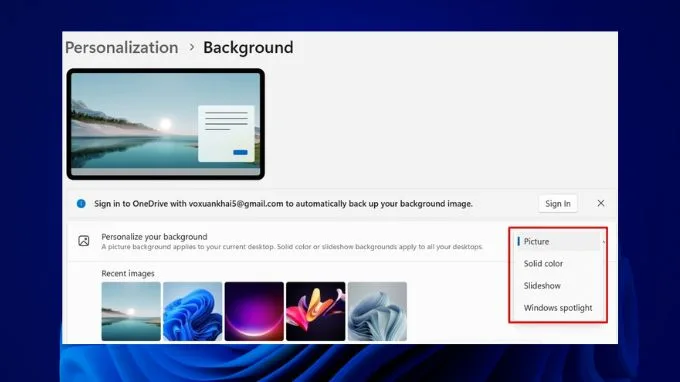Click the Sign In button for OneDrive
Image resolution: width=680 pixels, height=382 pixels.
point(558,203)
